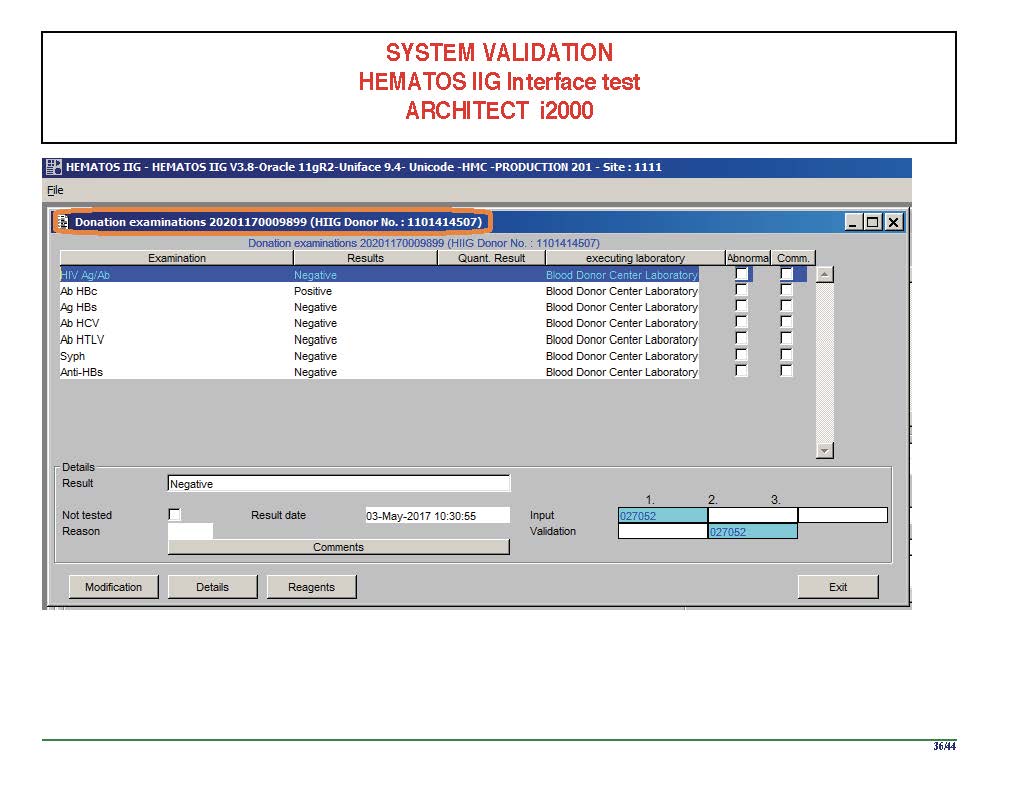Click the Result text field
The height and width of the screenshot is (794, 1018).
(x=338, y=484)
